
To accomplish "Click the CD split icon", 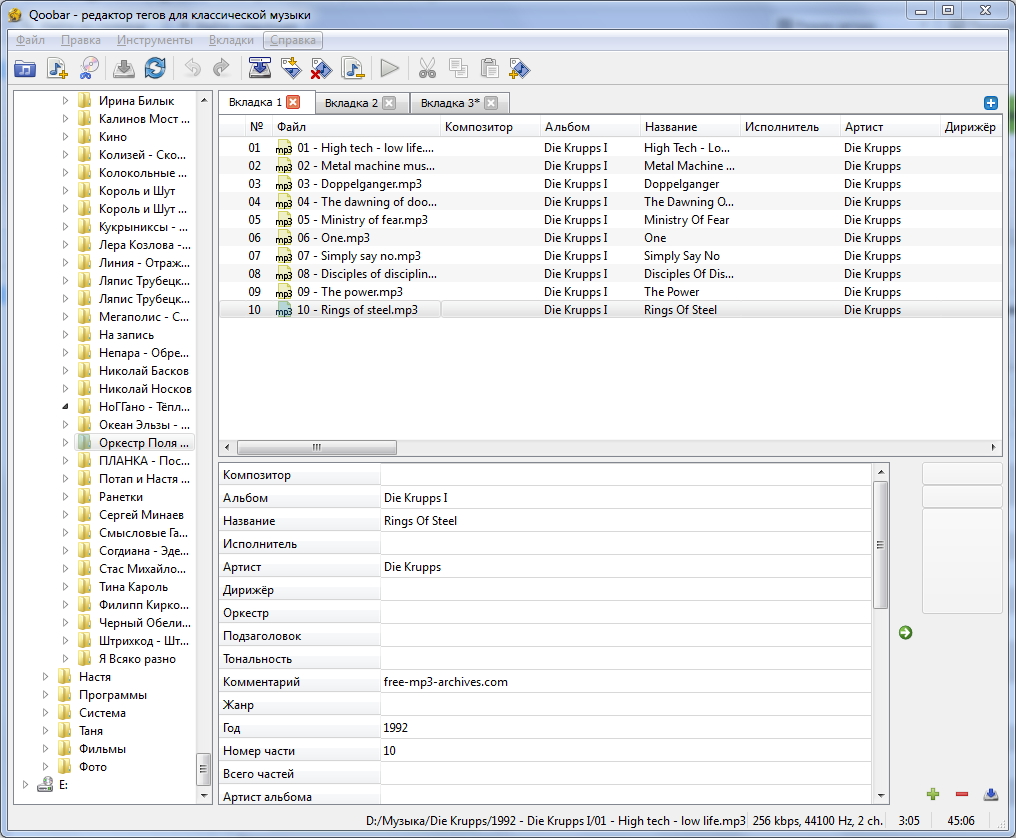I will pyautogui.click(x=89, y=68).
